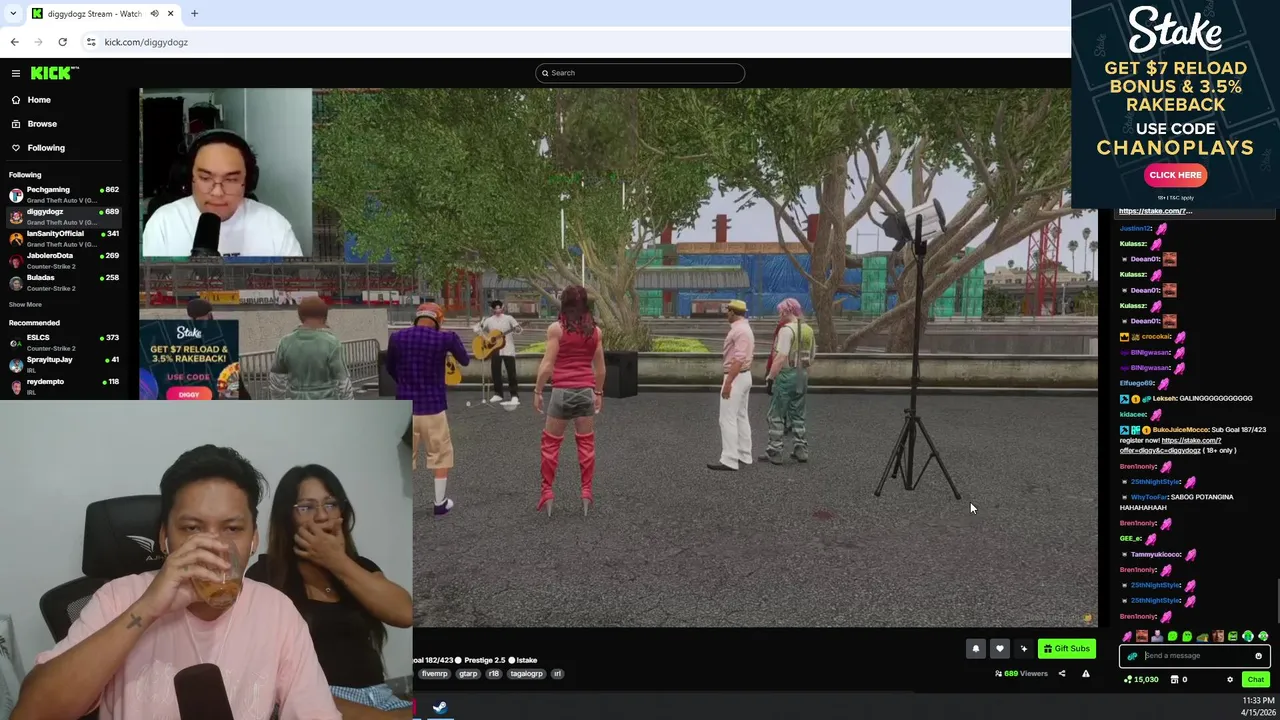Click username WhyTooFar in chat

1149,497
